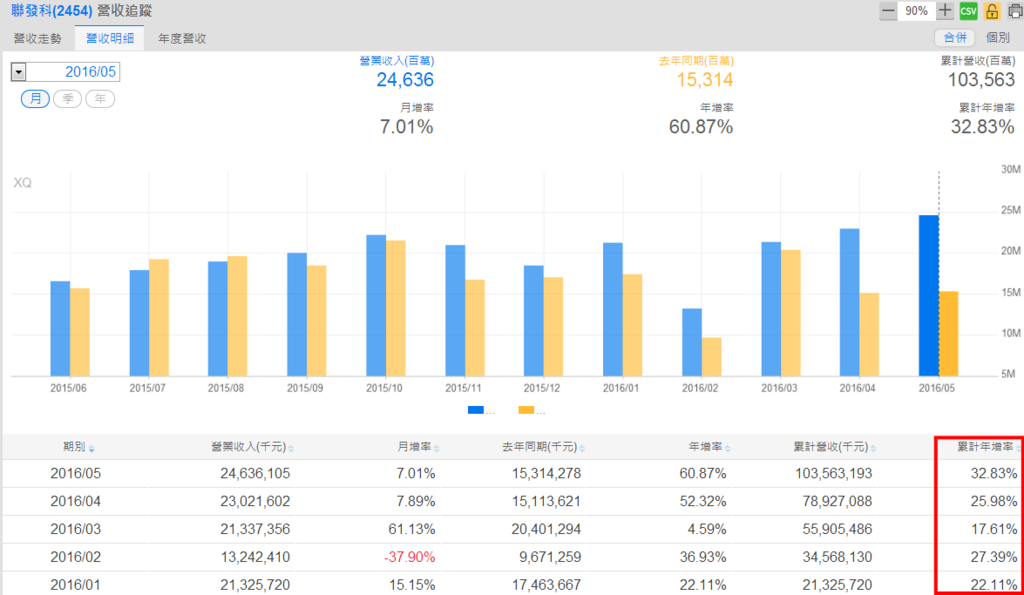Click the large 24,636 營業收入 summary value

click(x=405, y=80)
